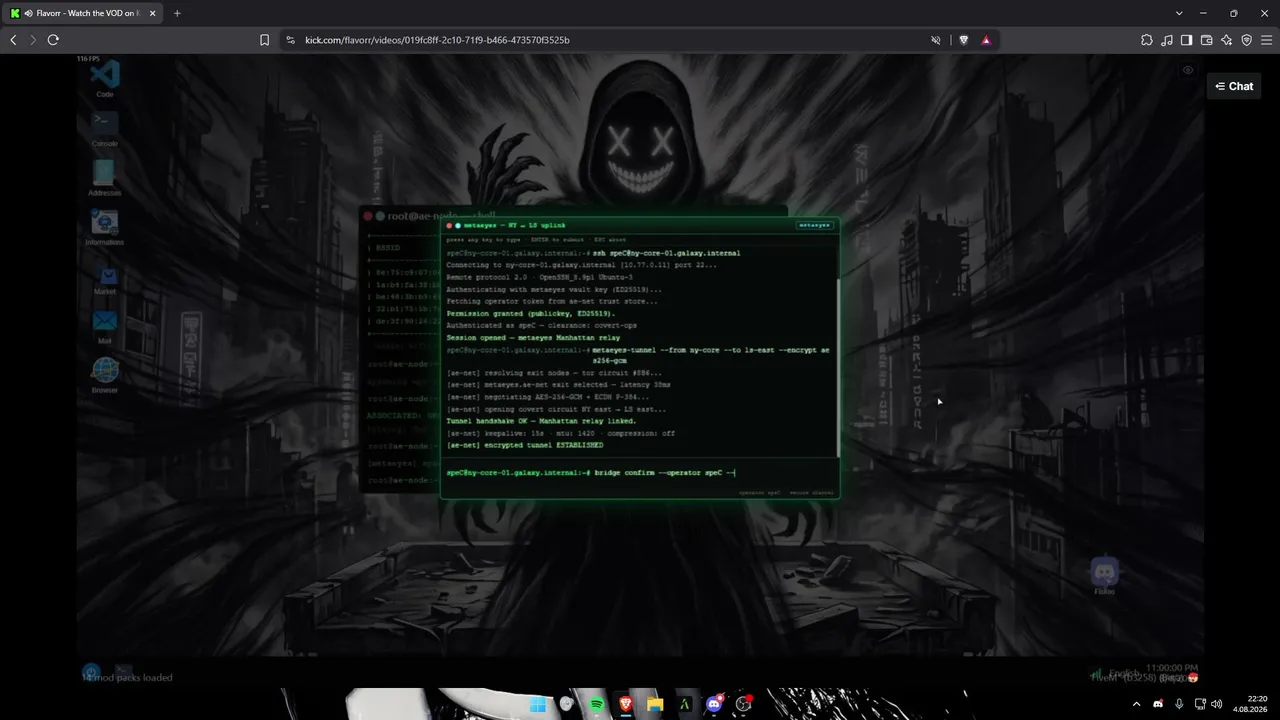This screenshot has height=720, width=1280.
Task: Click the cyan dot on metaeyes terminal title bar
Action: click(458, 225)
